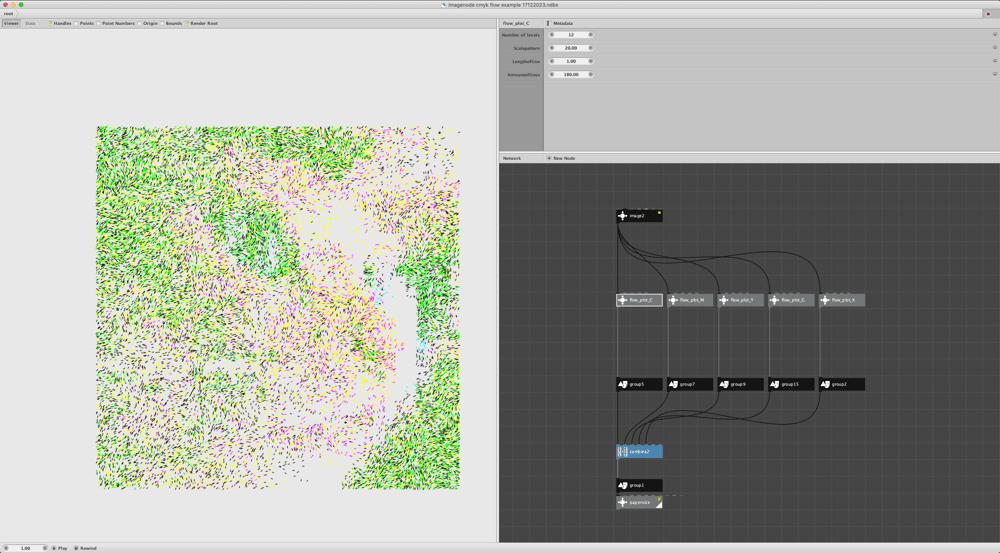Click the Amountoflines label

coord(523,75)
